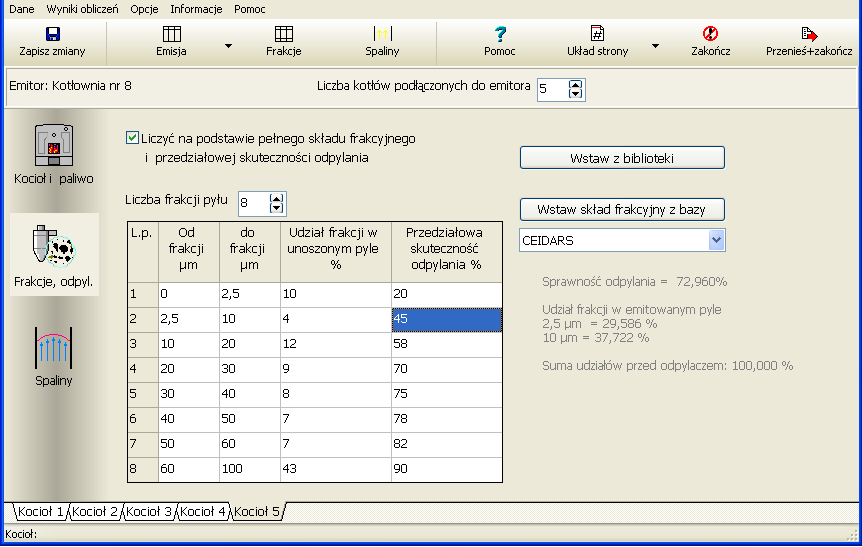This screenshot has height=547, width=862.
Task: Click row 8 efficiency cell value 90
Action: coord(446,469)
